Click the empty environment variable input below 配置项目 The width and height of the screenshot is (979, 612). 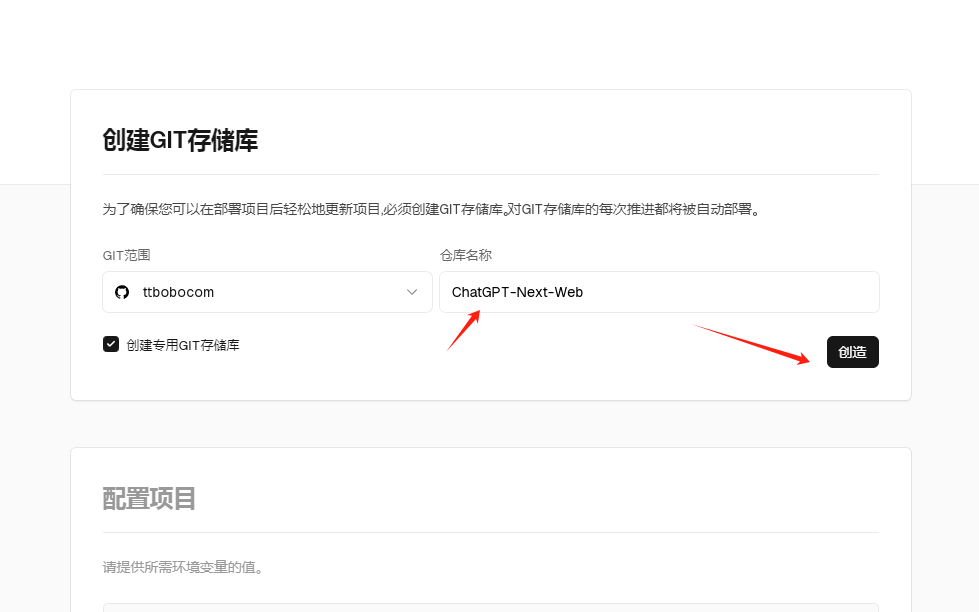coord(490,608)
